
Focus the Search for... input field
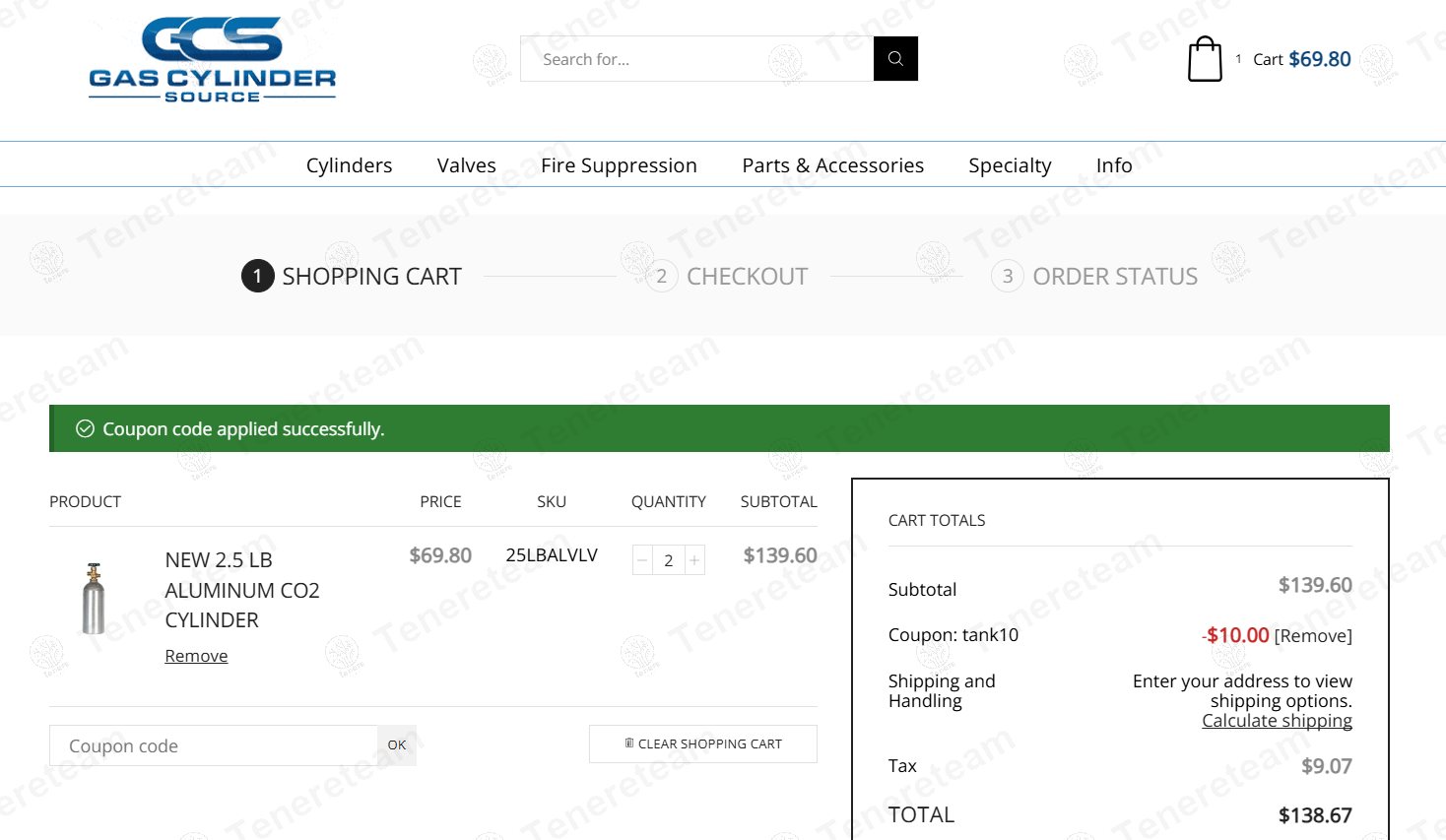click(x=696, y=59)
